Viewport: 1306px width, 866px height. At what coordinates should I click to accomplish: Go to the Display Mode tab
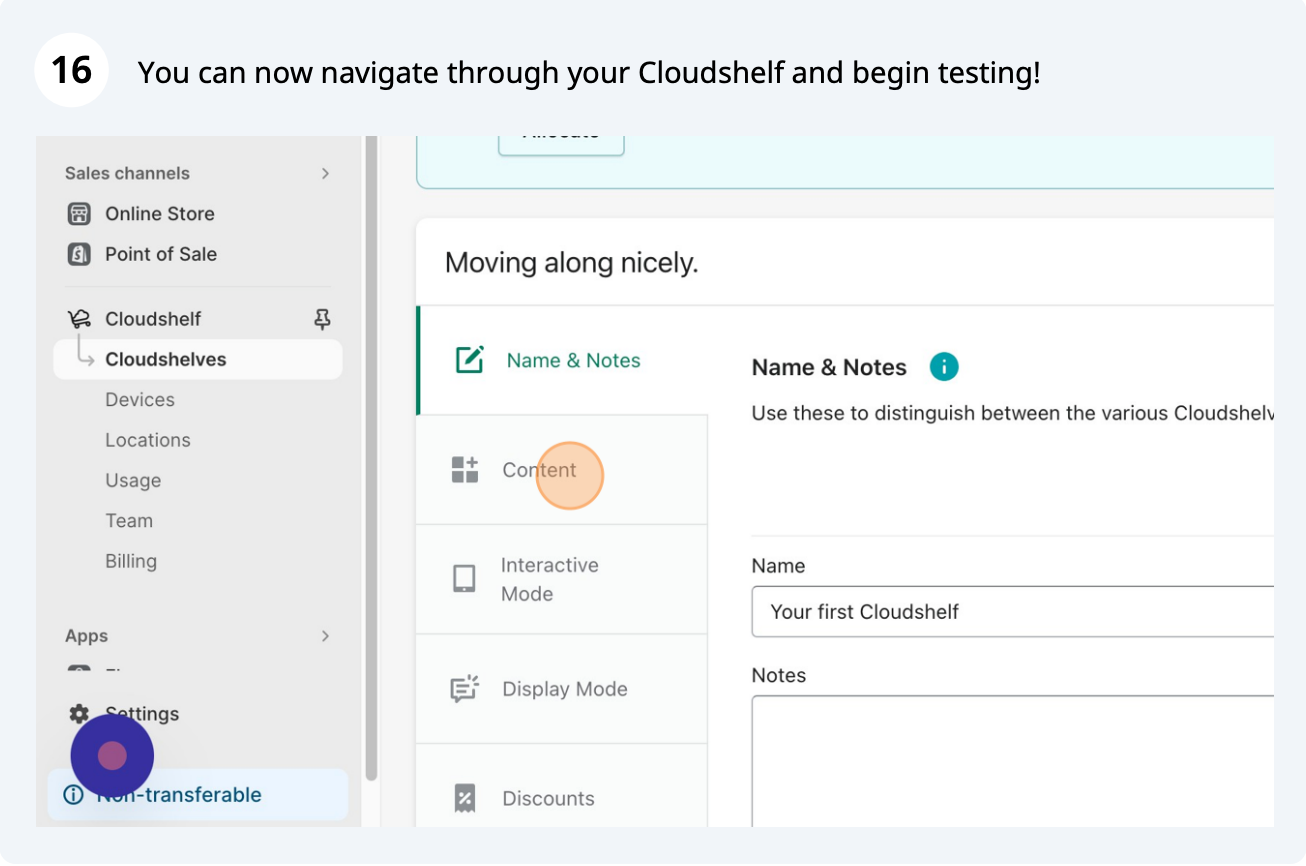coord(562,689)
